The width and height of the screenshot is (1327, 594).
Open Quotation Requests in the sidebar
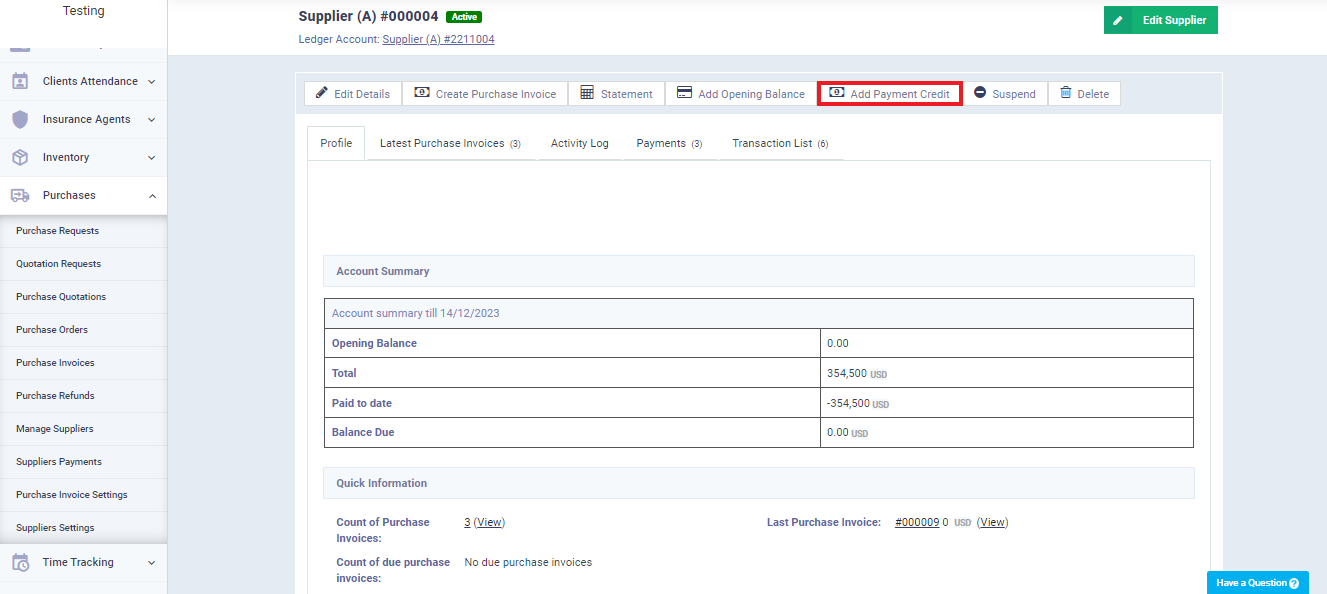pos(84,264)
